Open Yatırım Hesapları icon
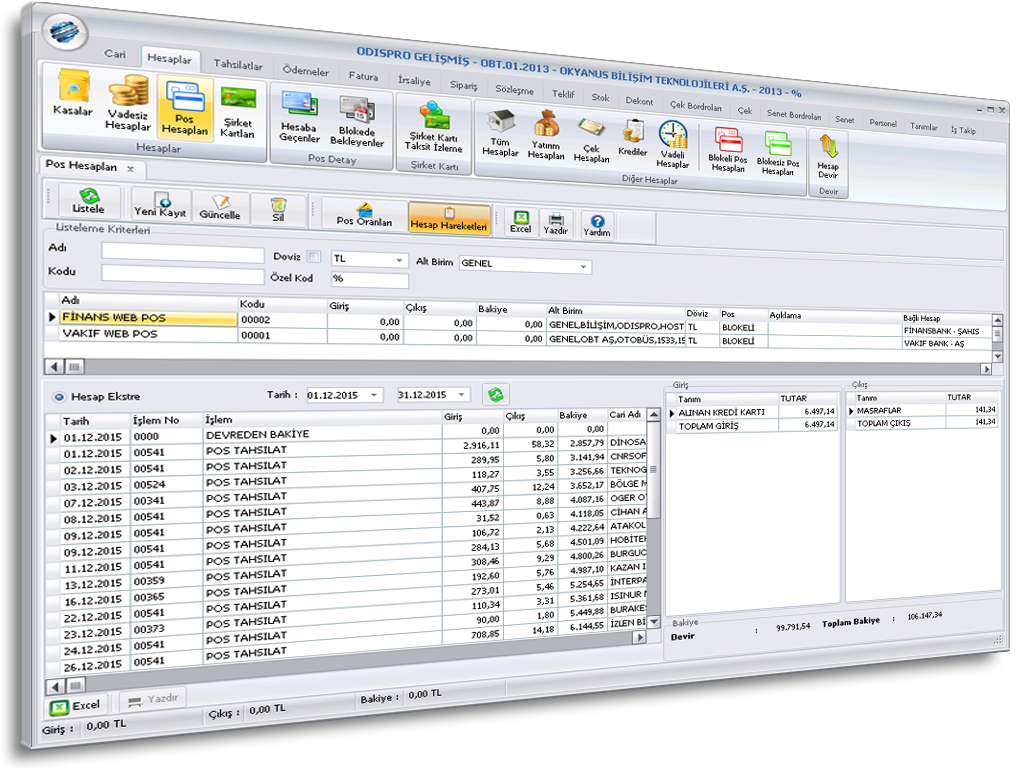1024x768 pixels. (x=546, y=136)
